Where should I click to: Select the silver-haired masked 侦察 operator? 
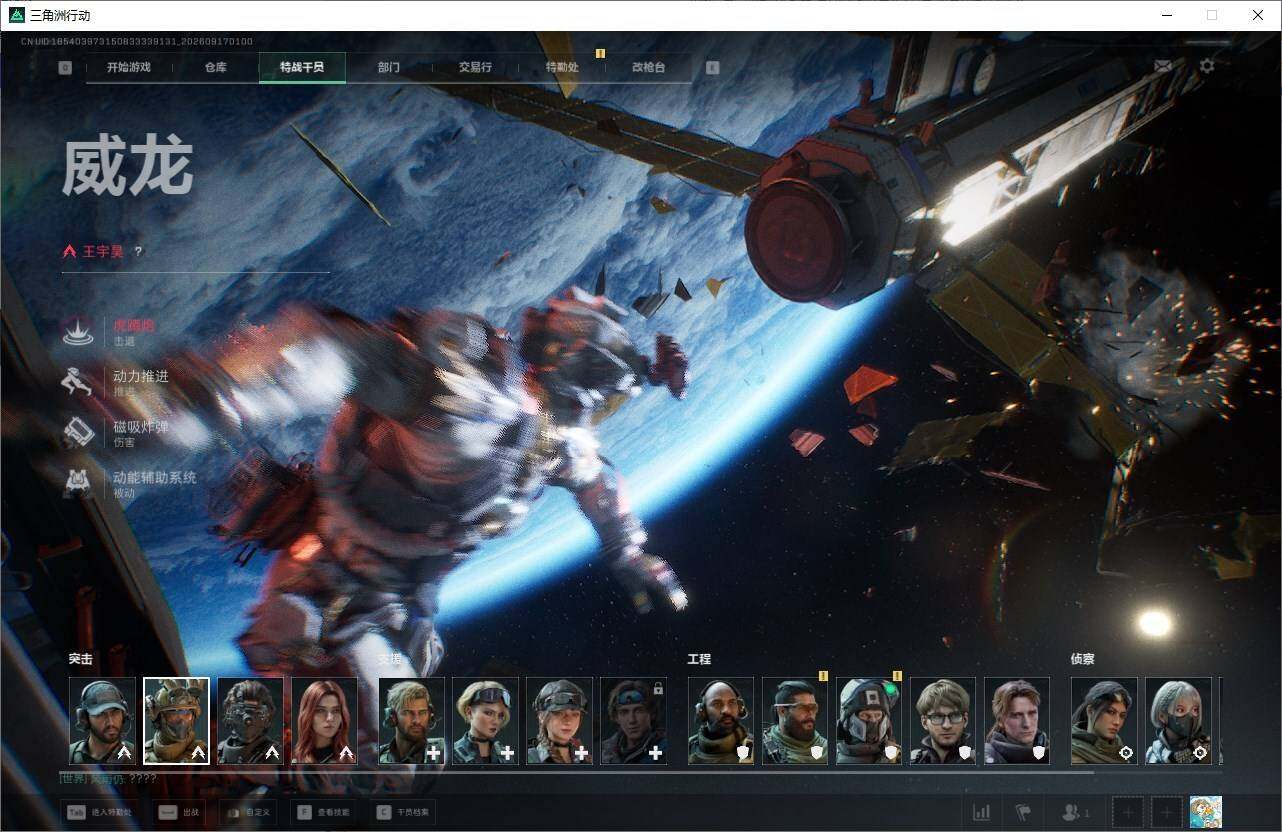(x=1178, y=721)
